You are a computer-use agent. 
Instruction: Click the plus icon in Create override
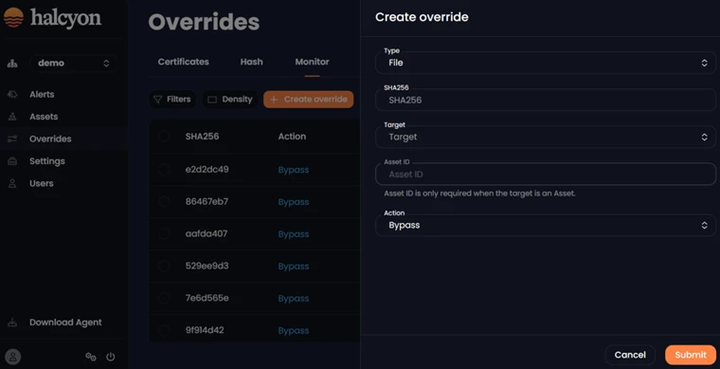click(x=274, y=99)
